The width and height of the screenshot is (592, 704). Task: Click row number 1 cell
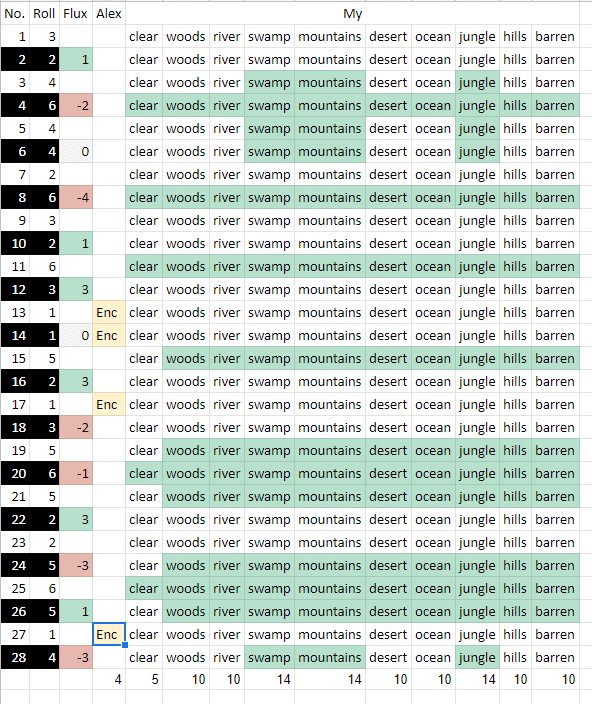pyautogui.click(x=15, y=36)
